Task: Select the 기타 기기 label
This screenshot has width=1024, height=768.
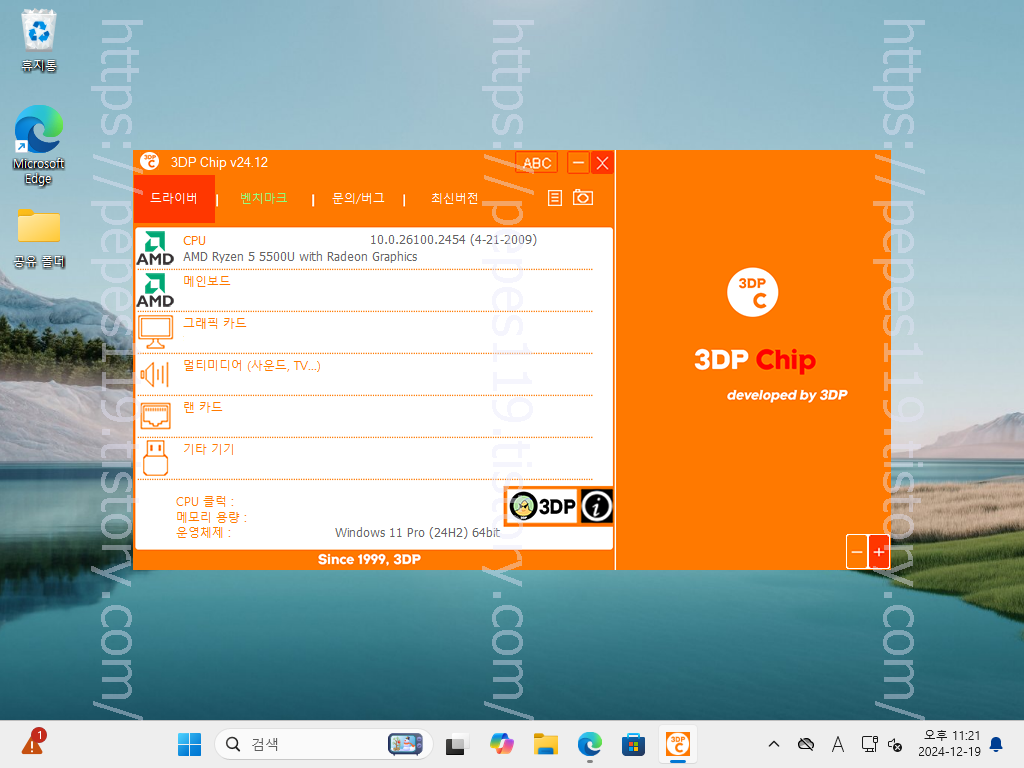Action: [208, 449]
